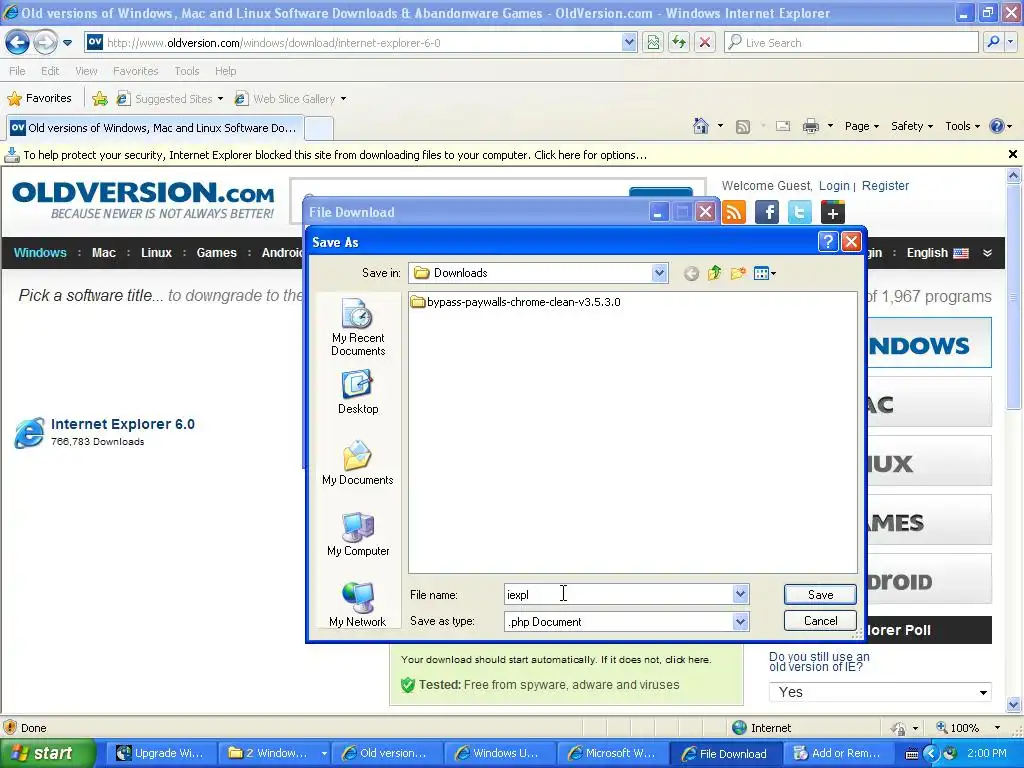Switch to Upgrade Wi... taskbar item

tap(160, 753)
